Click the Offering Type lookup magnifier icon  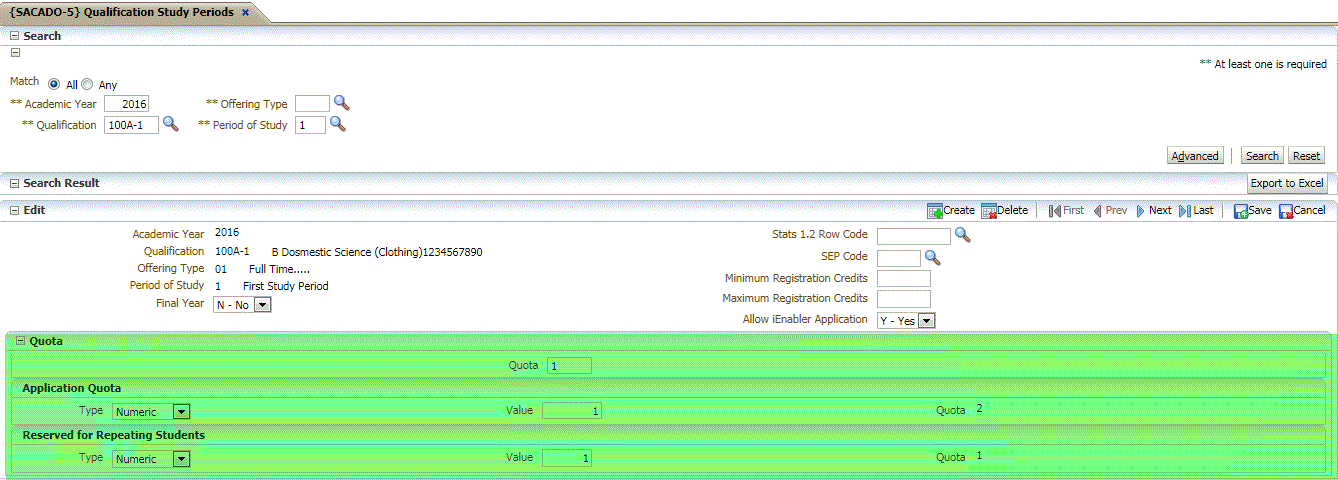[x=341, y=103]
